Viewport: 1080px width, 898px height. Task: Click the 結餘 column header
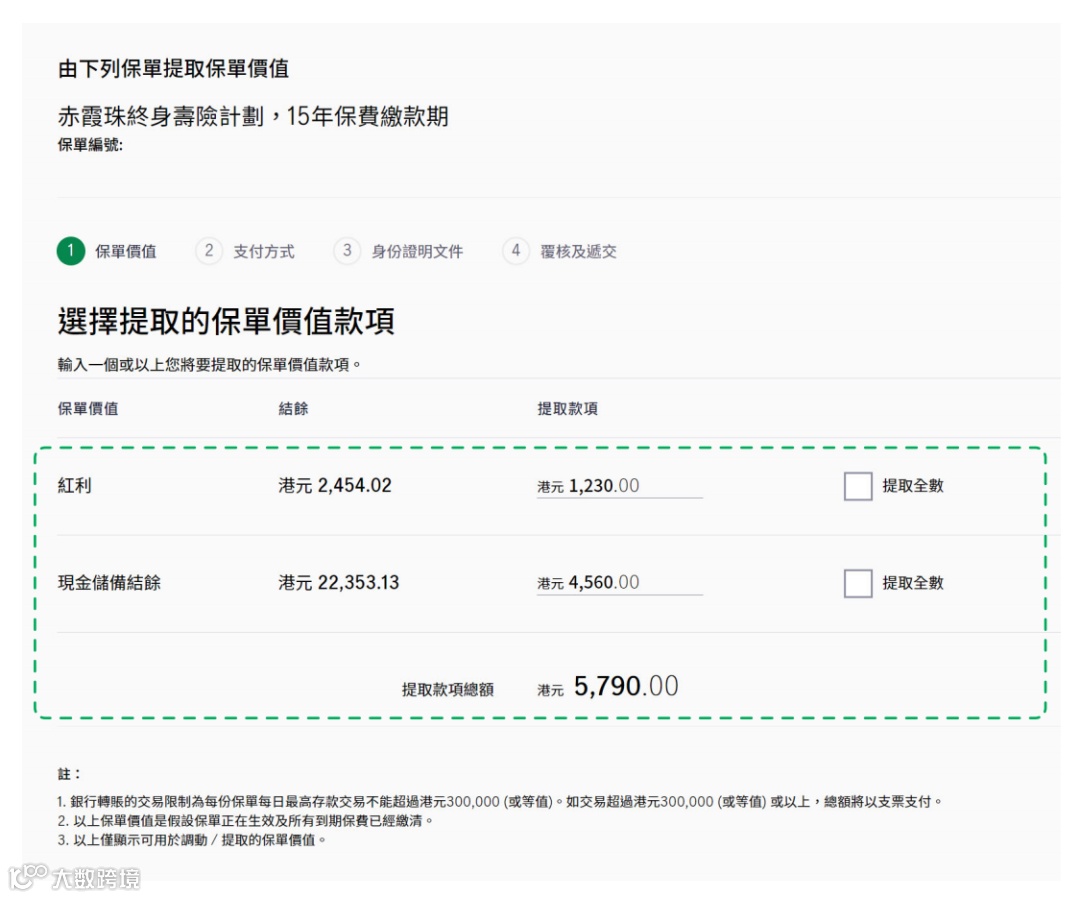290,408
